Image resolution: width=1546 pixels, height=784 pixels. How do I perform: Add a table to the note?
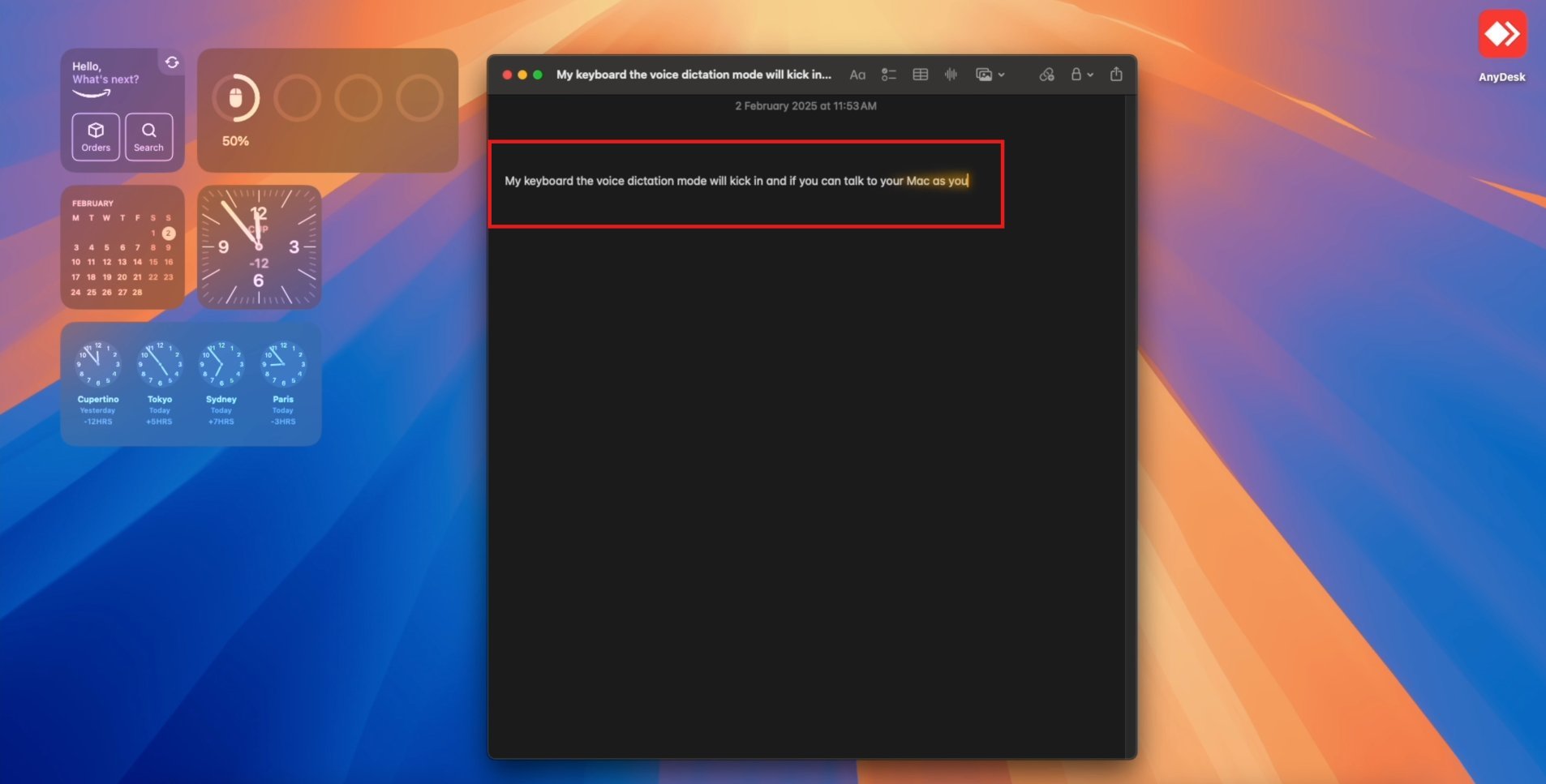921,75
